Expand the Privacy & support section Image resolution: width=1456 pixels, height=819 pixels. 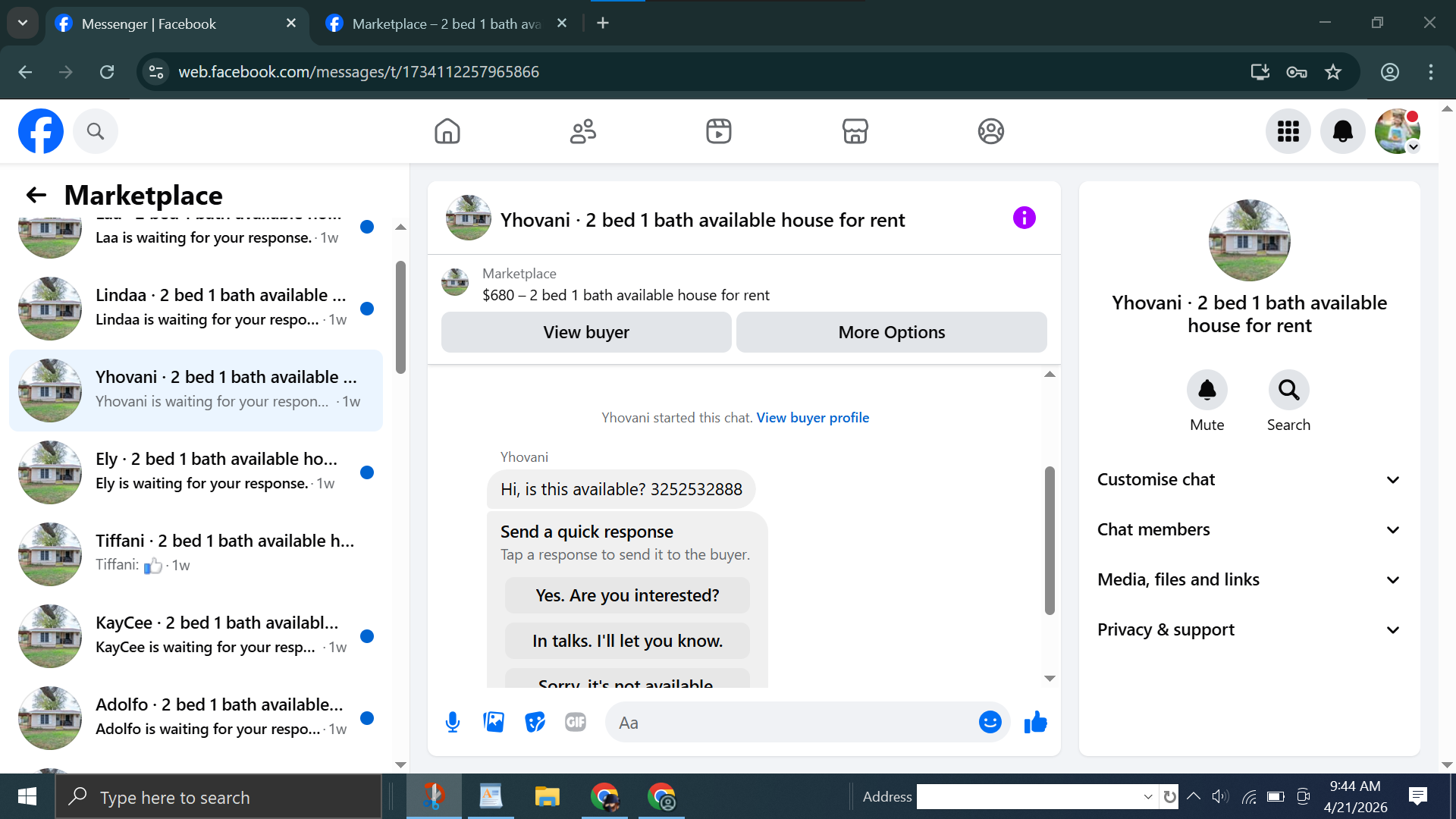[1250, 630]
